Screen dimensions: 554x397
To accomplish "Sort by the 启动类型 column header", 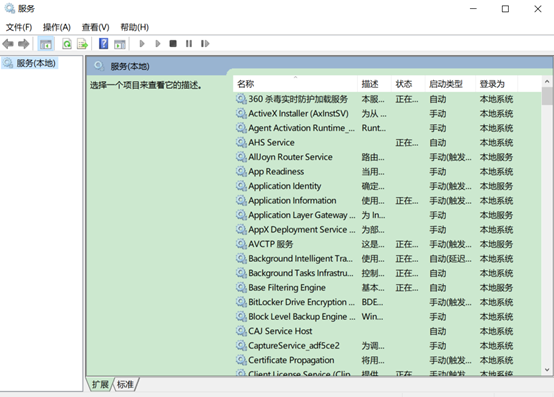I will (x=450, y=84).
